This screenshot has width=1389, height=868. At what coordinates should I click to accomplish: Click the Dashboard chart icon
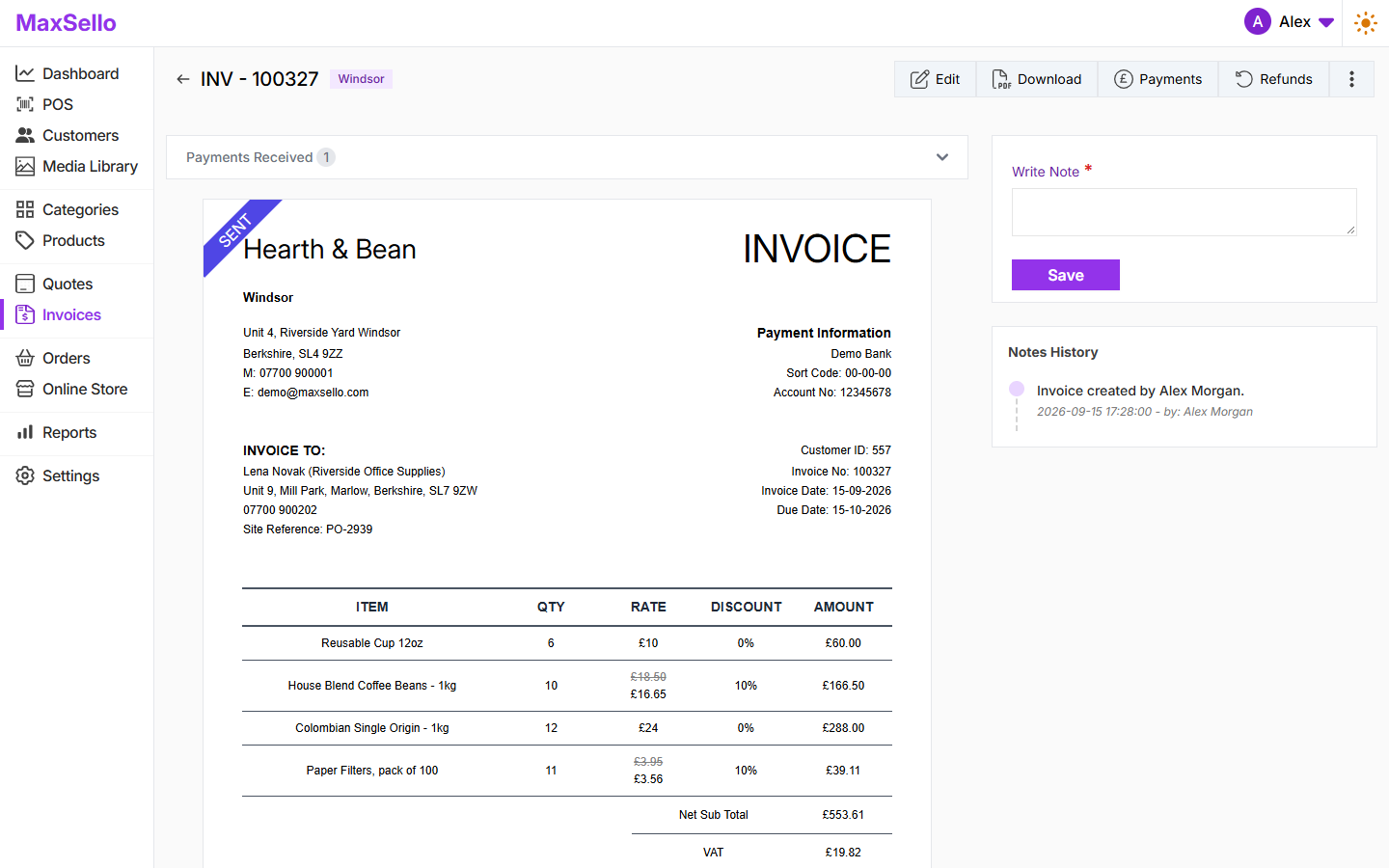25,73
